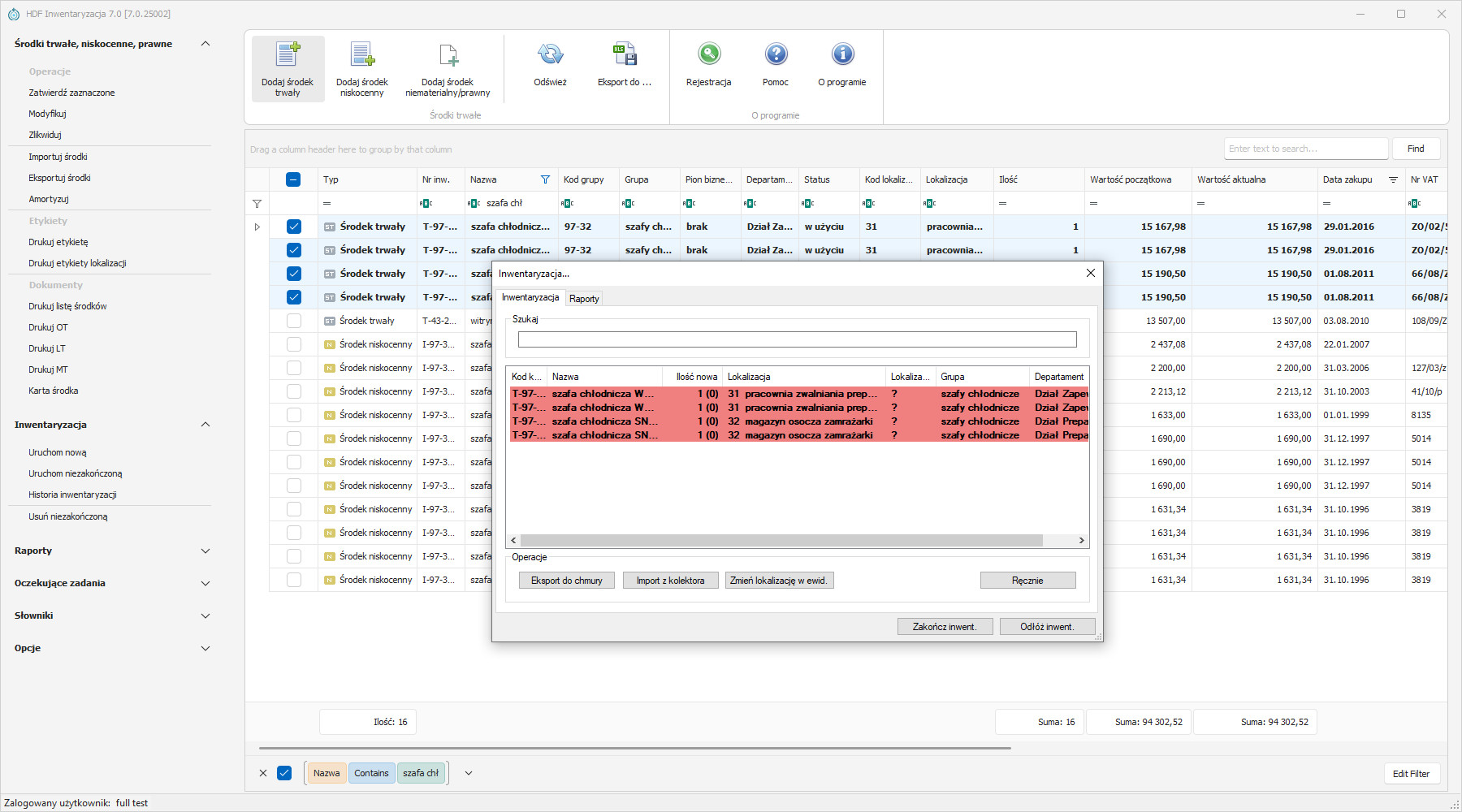Expand the Raporty sidebar section
This screenshot has height=812, width=1462.
[x=205, y=551]
